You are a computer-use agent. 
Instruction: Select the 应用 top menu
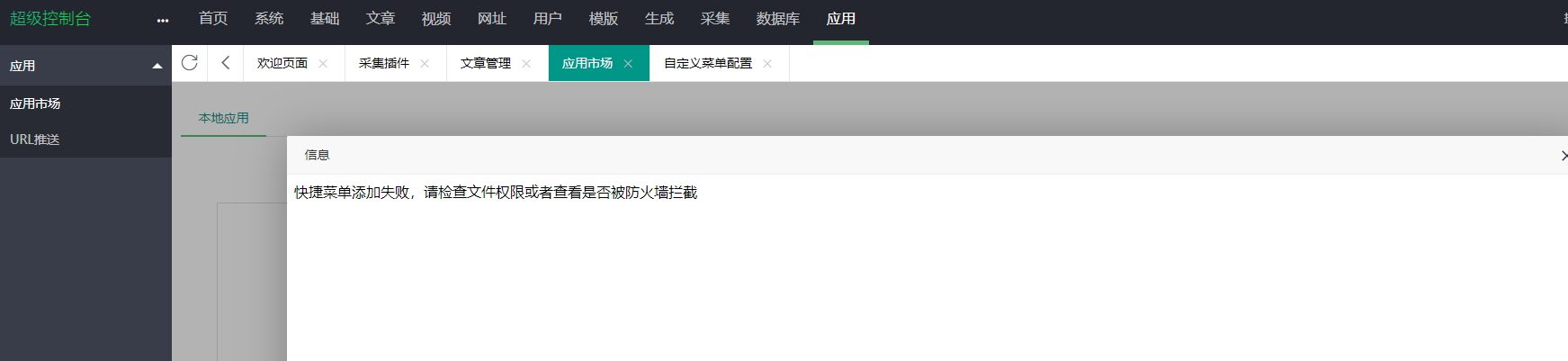click(x=841, y=19)
